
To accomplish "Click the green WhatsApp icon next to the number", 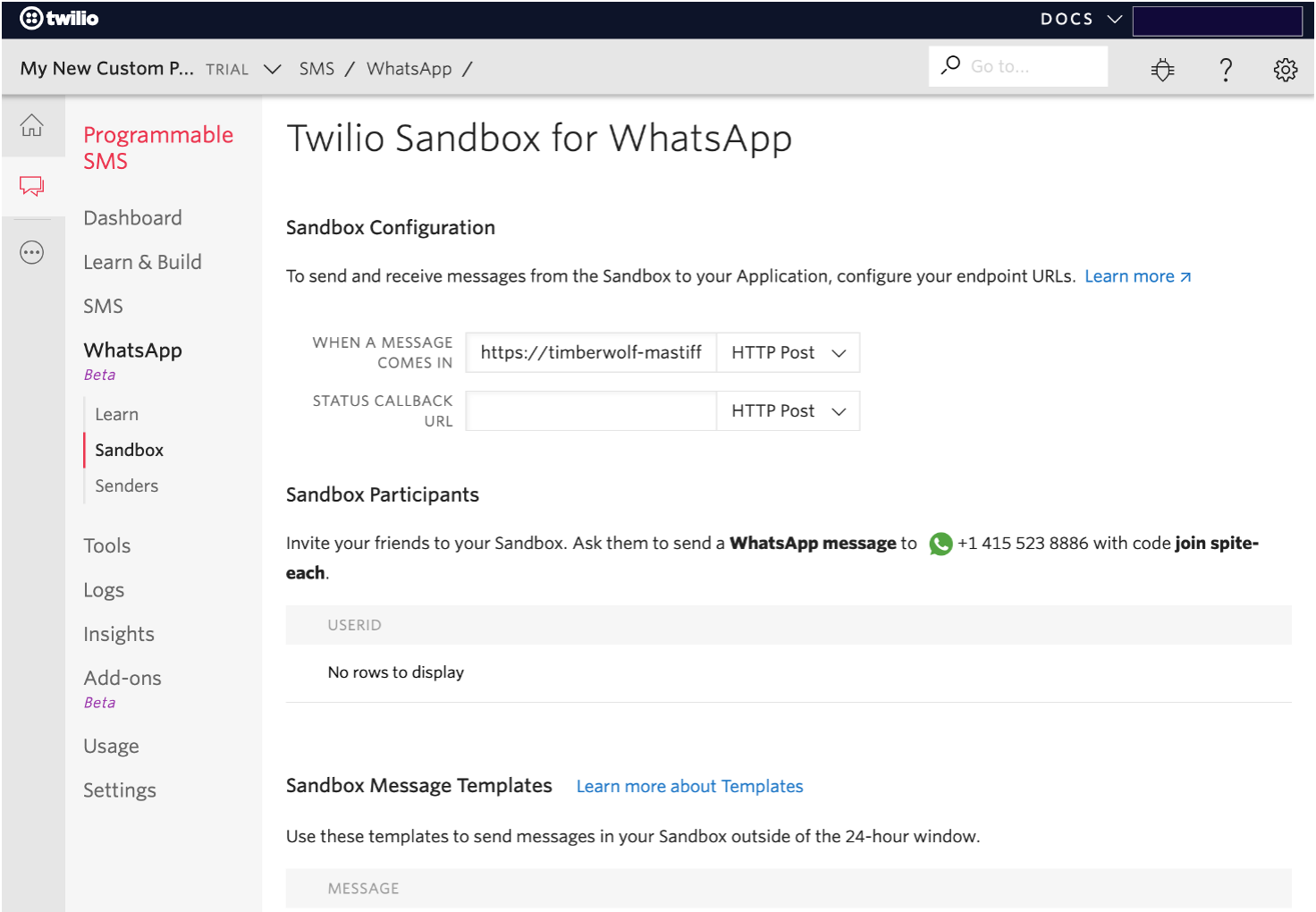I will tap(941, 544).
